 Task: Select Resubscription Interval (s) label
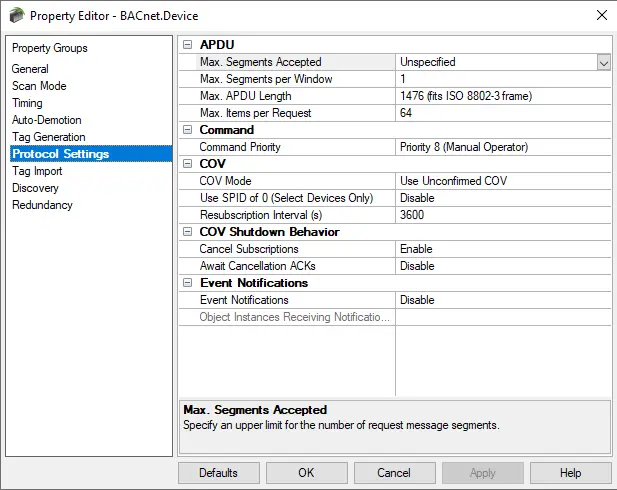[x=261, y=215]
